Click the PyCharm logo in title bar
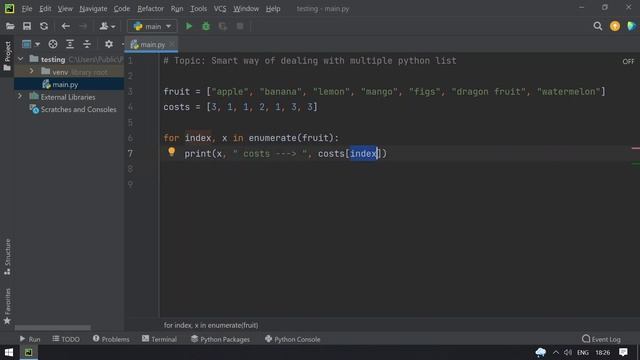The width and height of the screenshot is (640, 360). [9, 9]
